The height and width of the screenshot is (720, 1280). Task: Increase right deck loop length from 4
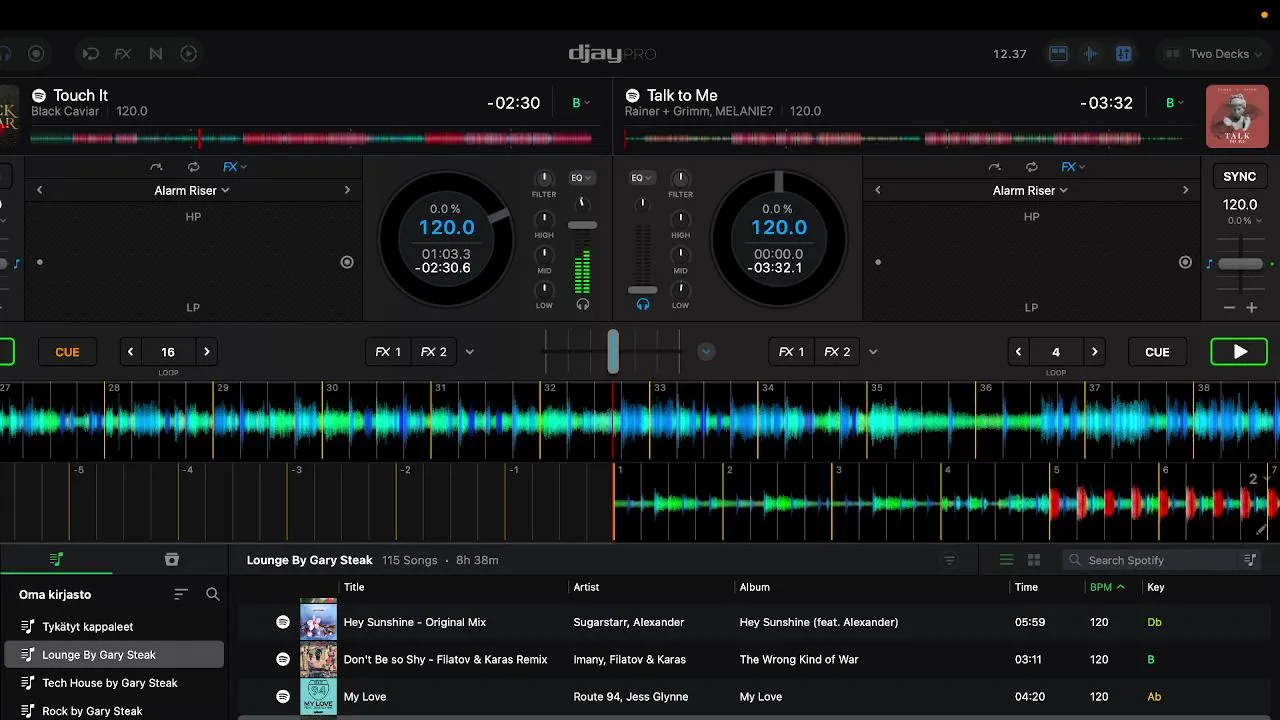coord(1094,352)
